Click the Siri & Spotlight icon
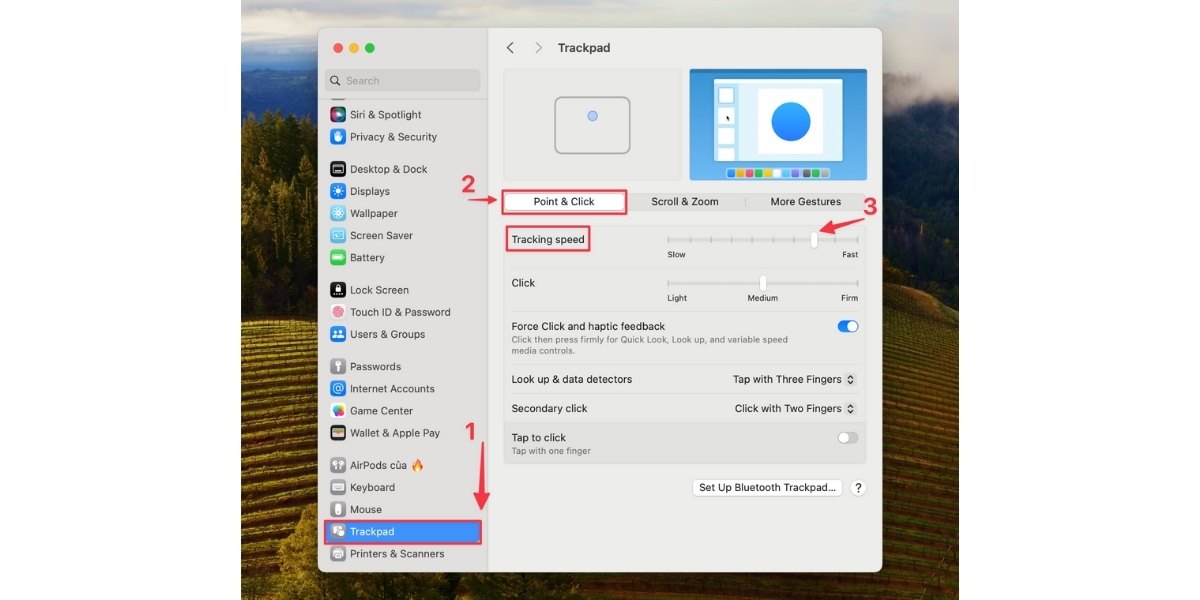The height and width of the screenshot is (600, 1200). tap(338, 115)
